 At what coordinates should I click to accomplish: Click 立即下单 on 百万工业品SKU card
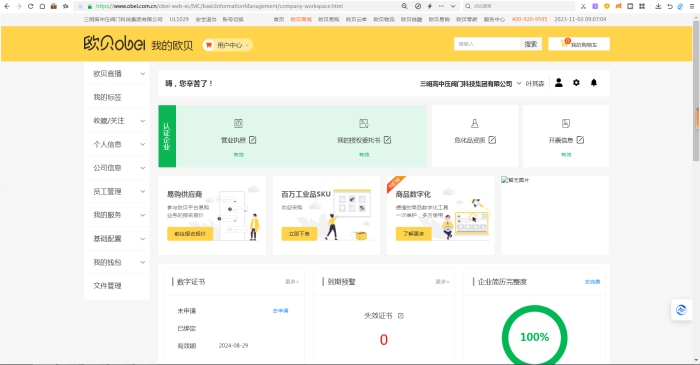(299, 233)
